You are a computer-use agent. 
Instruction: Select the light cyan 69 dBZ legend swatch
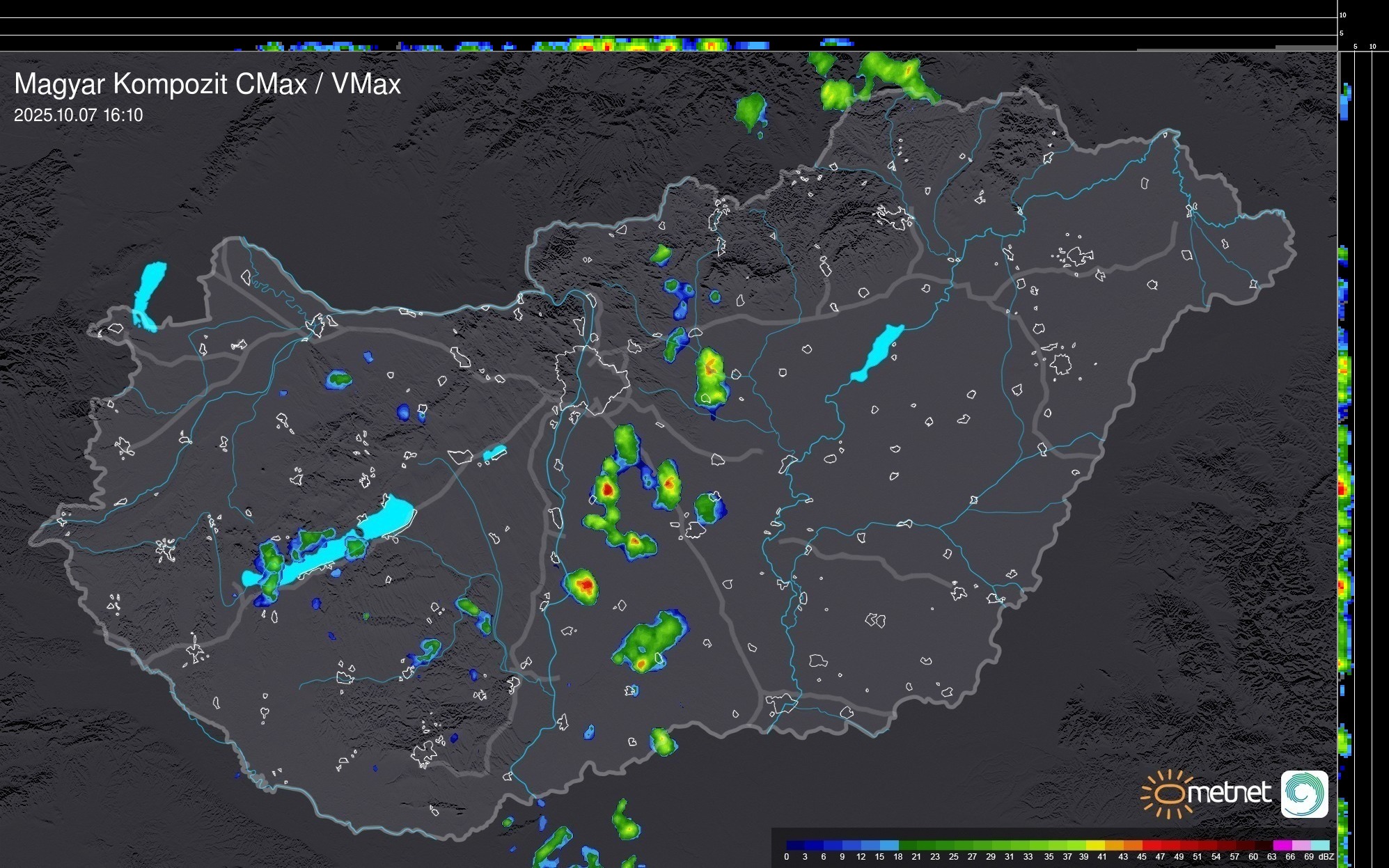[1319, 845]
